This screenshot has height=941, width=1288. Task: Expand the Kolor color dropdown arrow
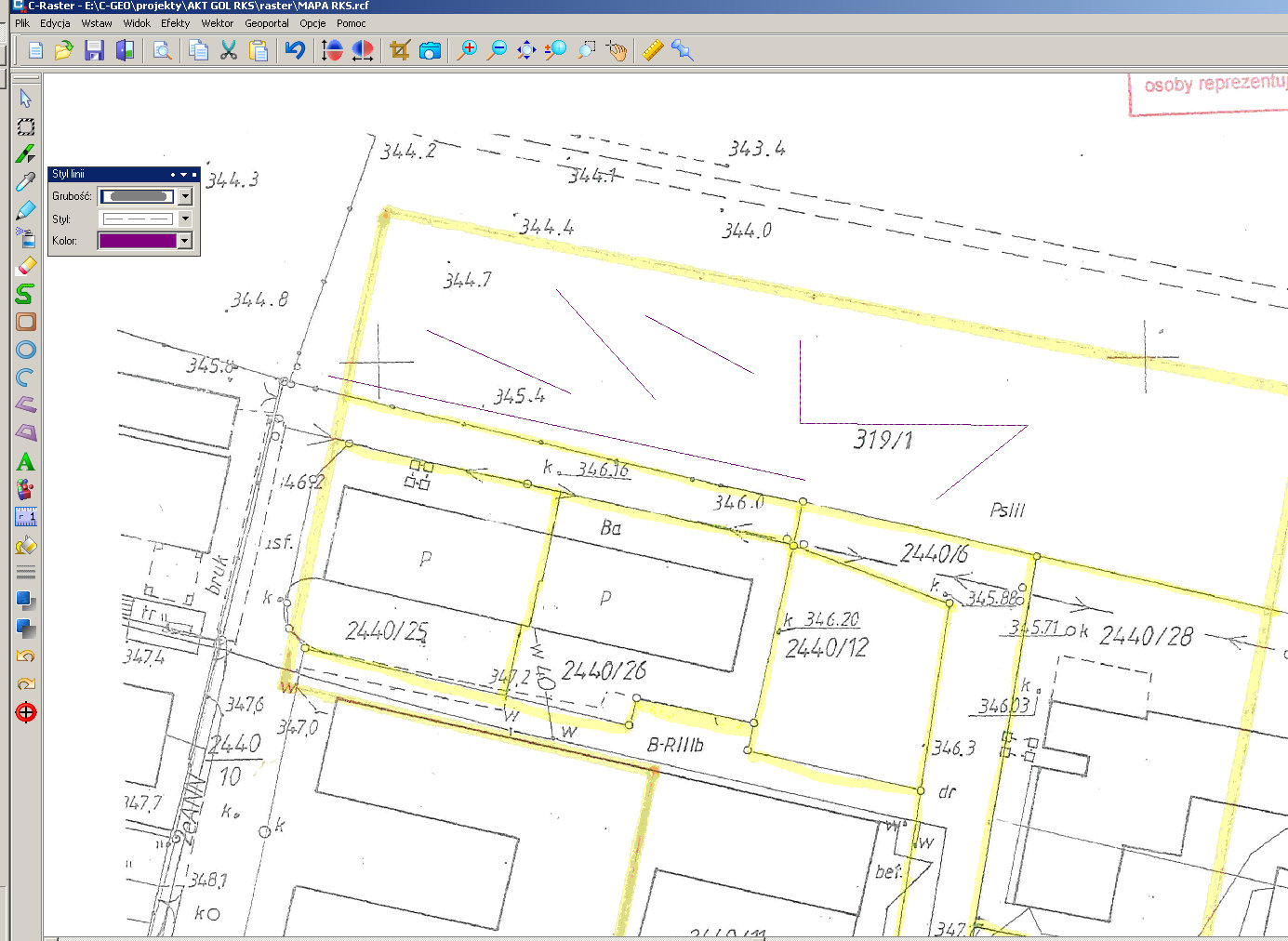coord(185,241)
